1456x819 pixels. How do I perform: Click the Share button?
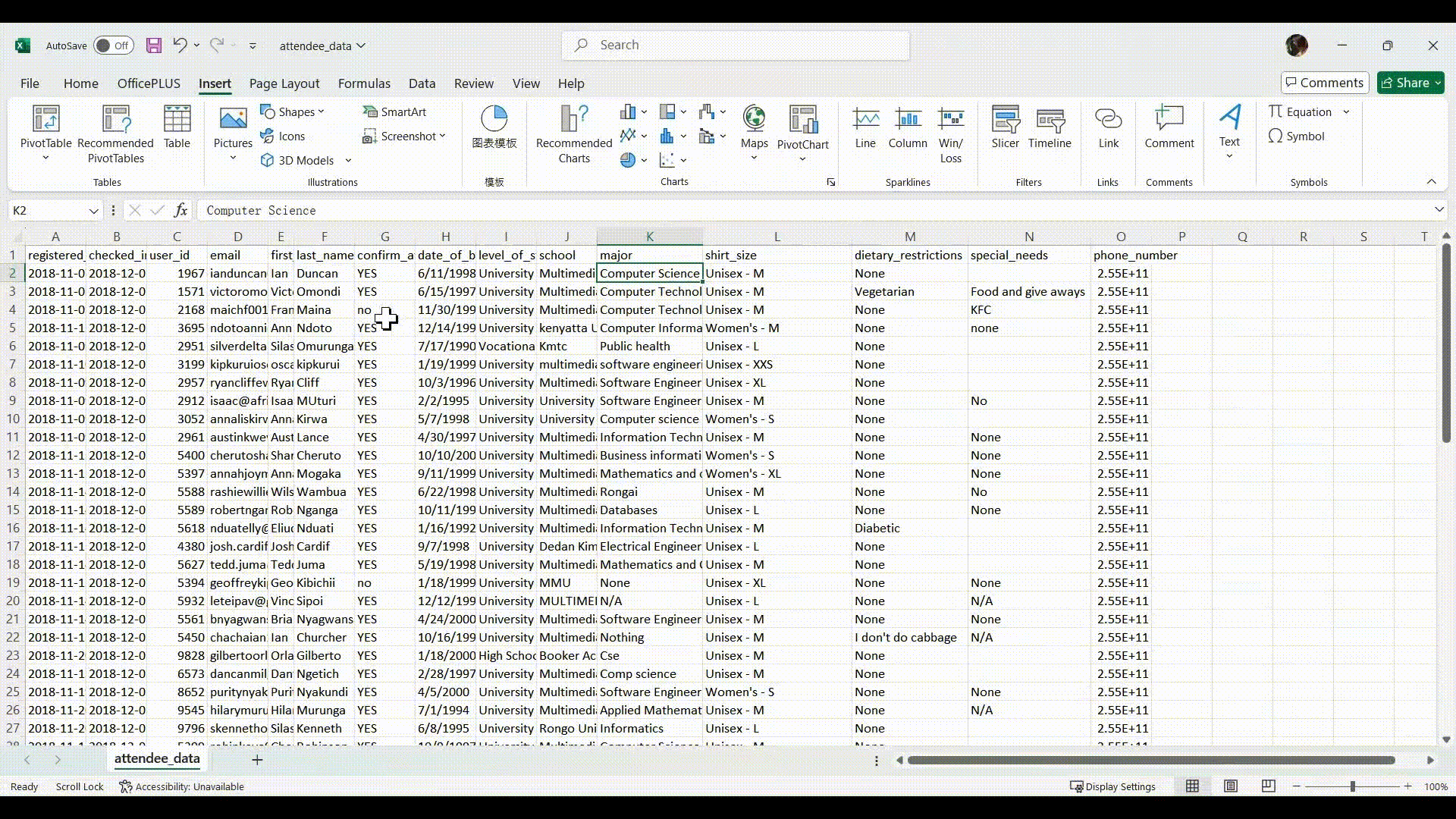1410,83
